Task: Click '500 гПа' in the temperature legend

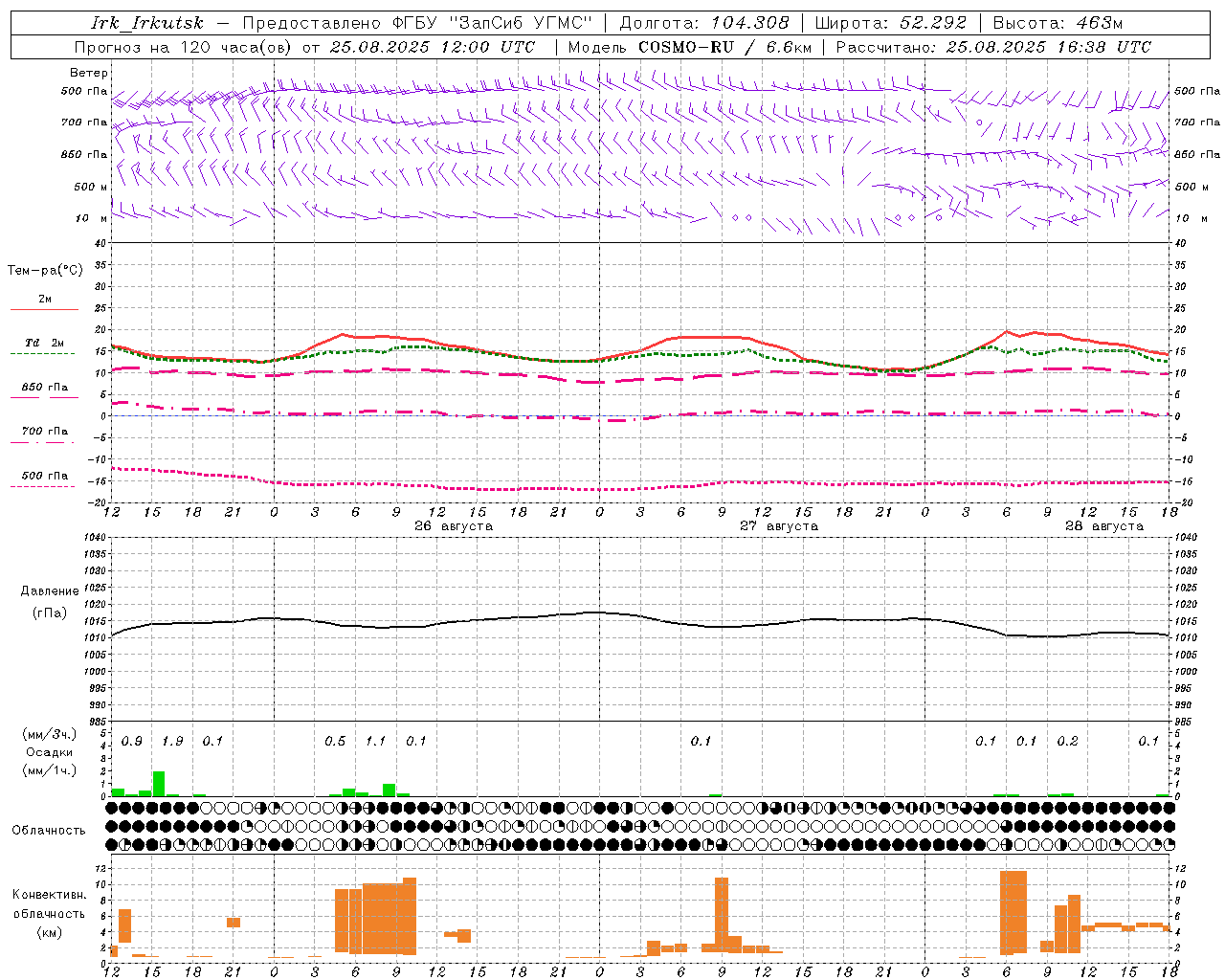Action: coord(45,476)
